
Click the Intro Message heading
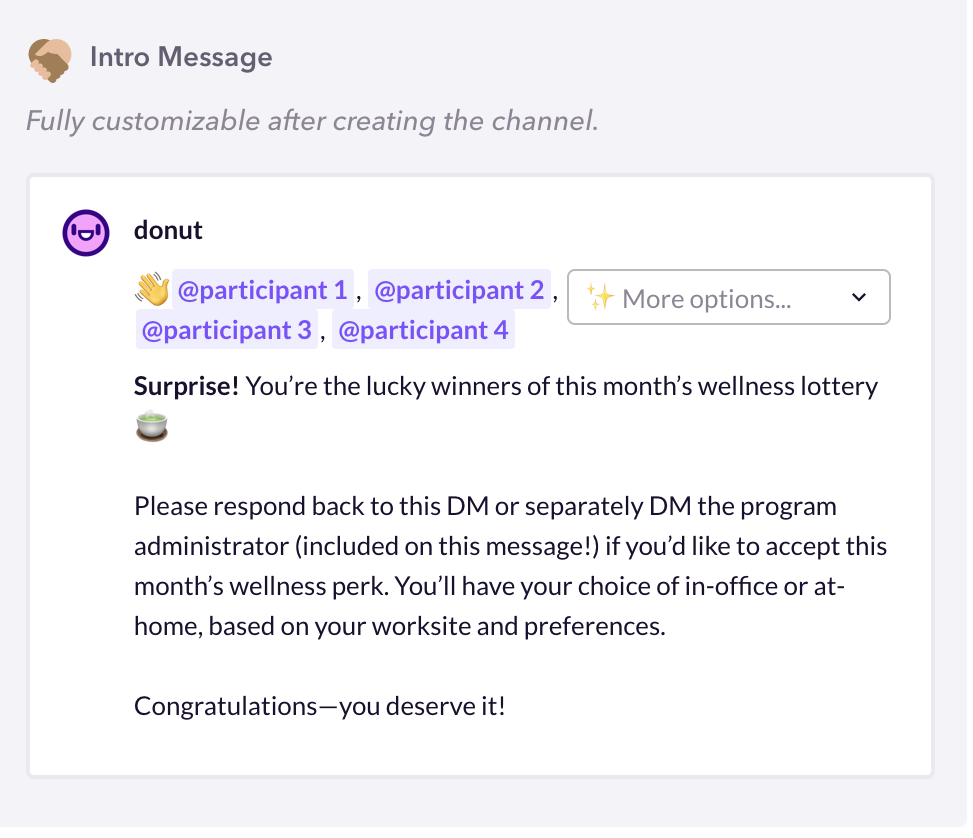[x=180, y=57]
